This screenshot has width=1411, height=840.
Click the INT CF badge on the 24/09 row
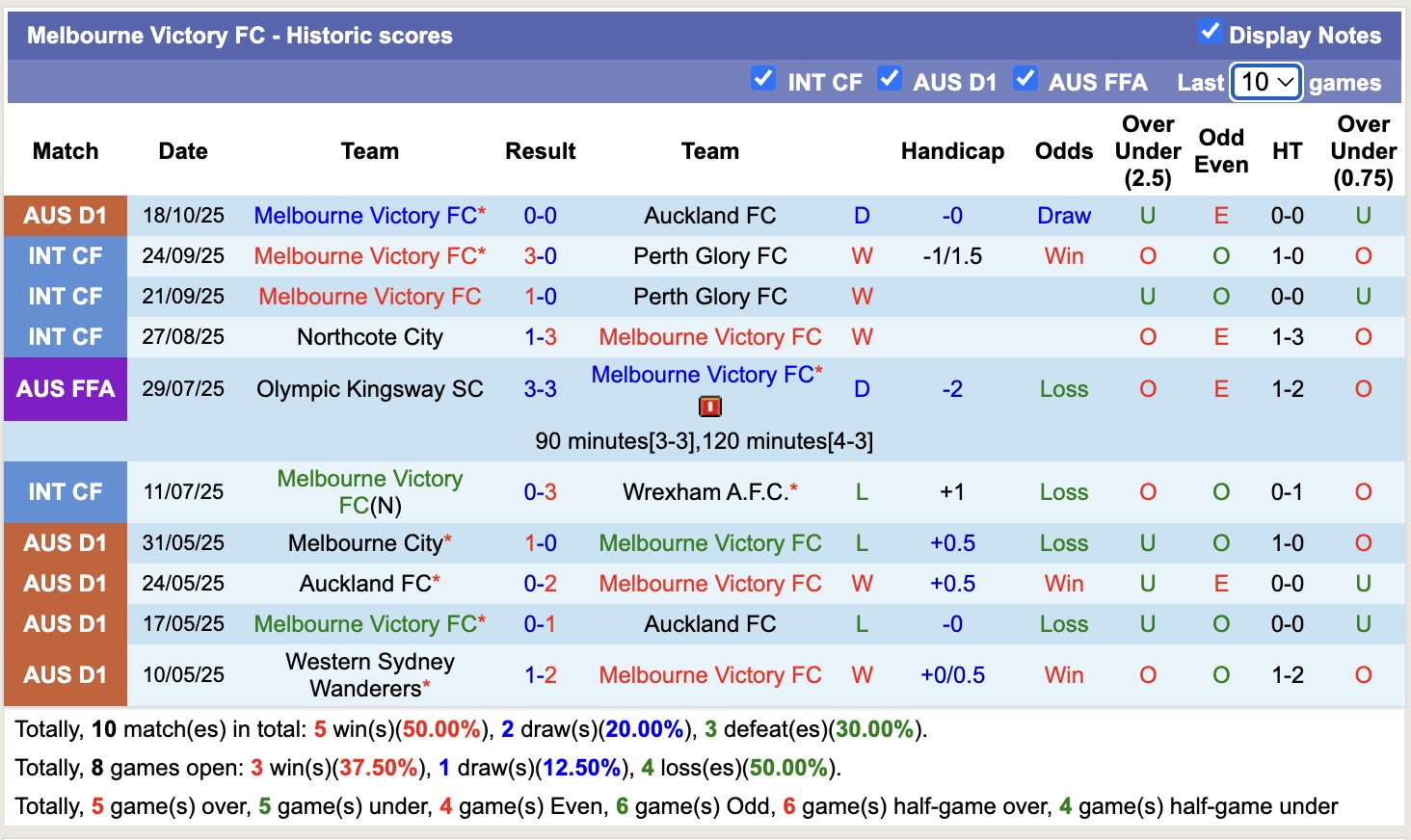click(65, 255)
